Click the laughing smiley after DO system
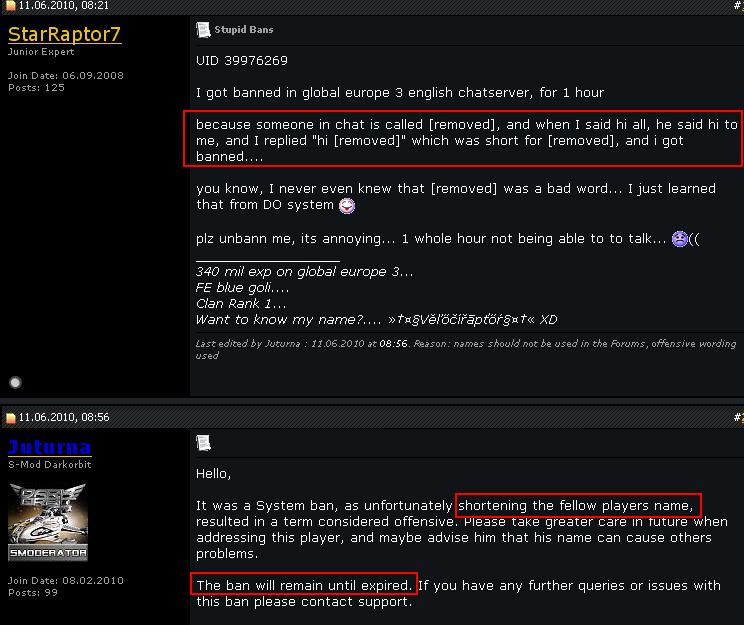The height and width of the screenshot is (625, 744). coord(347,205)
